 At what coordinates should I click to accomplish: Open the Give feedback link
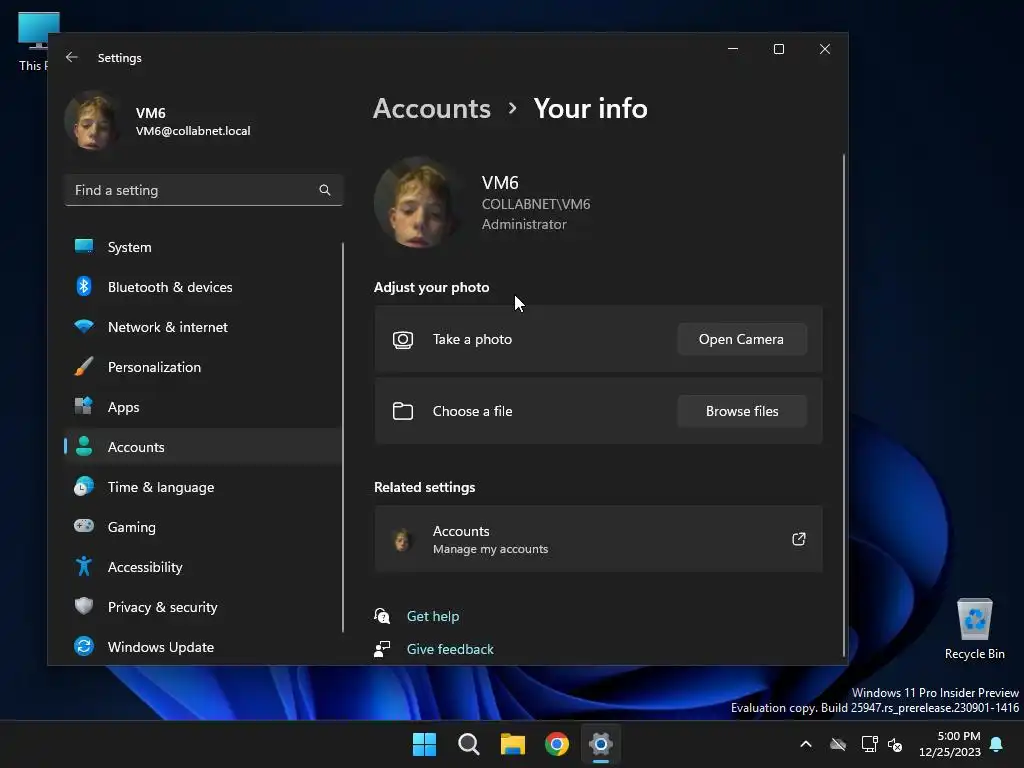coord(450,648)
